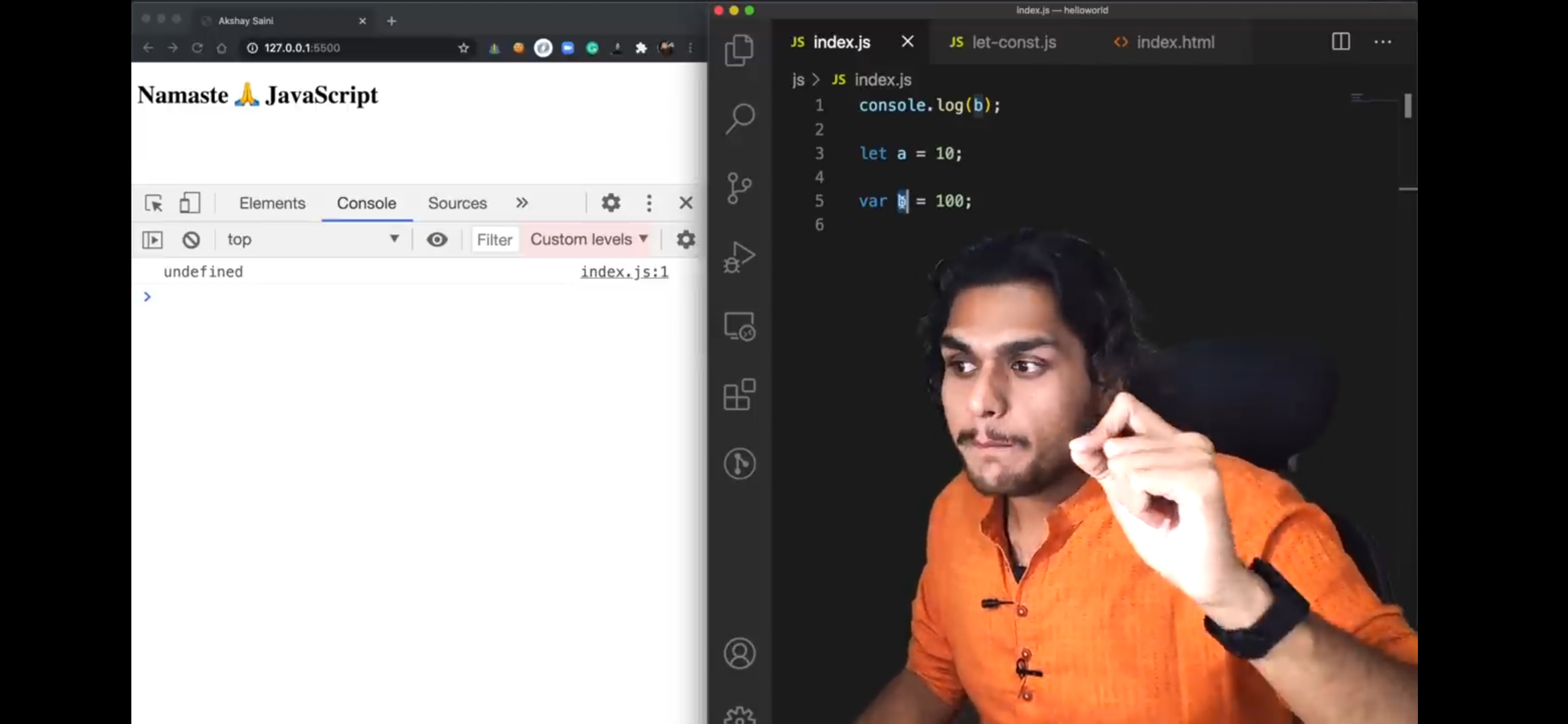The height and width of the screenshot is (724, 1568).
Task: Open the Explorer view in VS Code
Action: [739, 50]
